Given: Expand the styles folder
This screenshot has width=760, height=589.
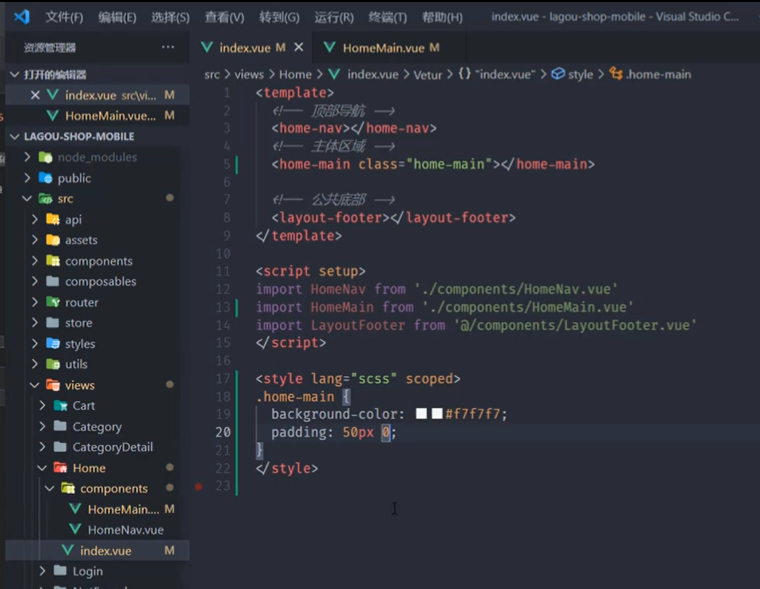Looking at the screenshot, I should pyautogui.click(x=35, y=343).
